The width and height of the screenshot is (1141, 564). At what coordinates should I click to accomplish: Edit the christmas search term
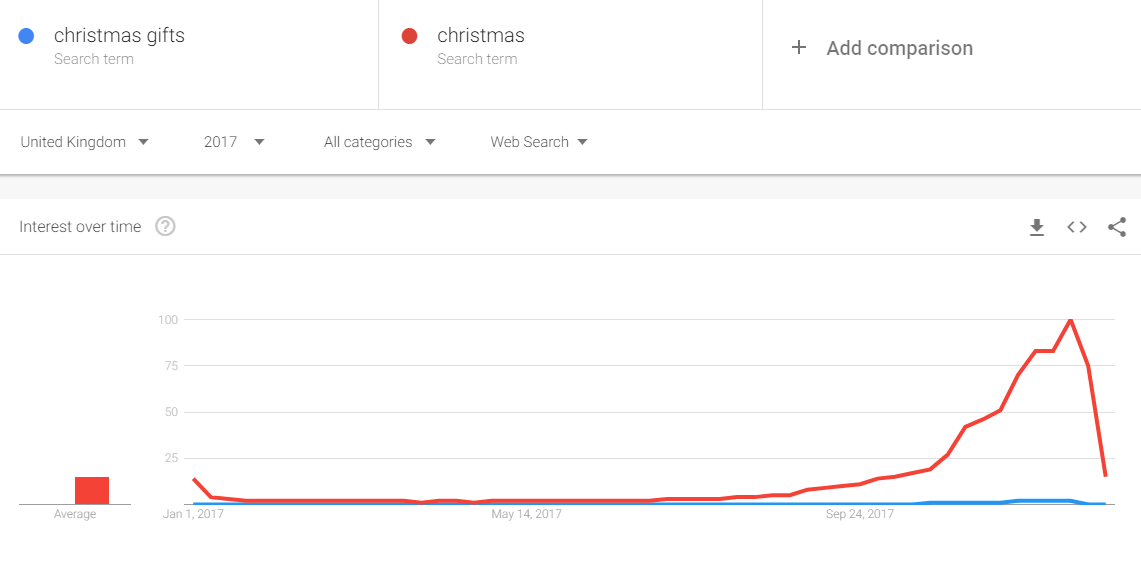[481, 36]
